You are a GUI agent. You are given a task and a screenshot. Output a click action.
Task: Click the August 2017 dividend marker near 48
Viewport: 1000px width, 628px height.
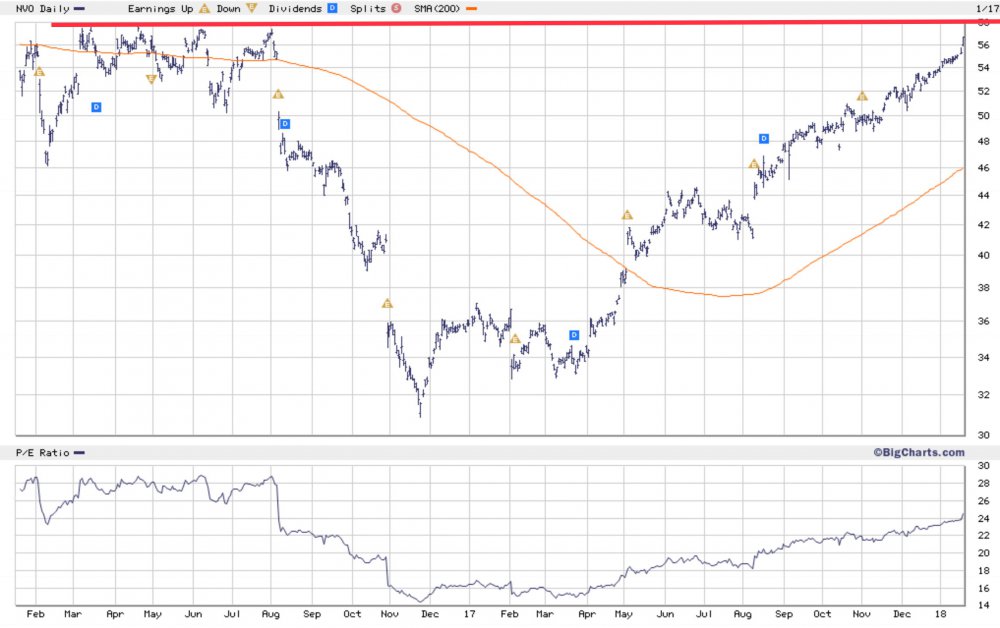click(764, 138)
